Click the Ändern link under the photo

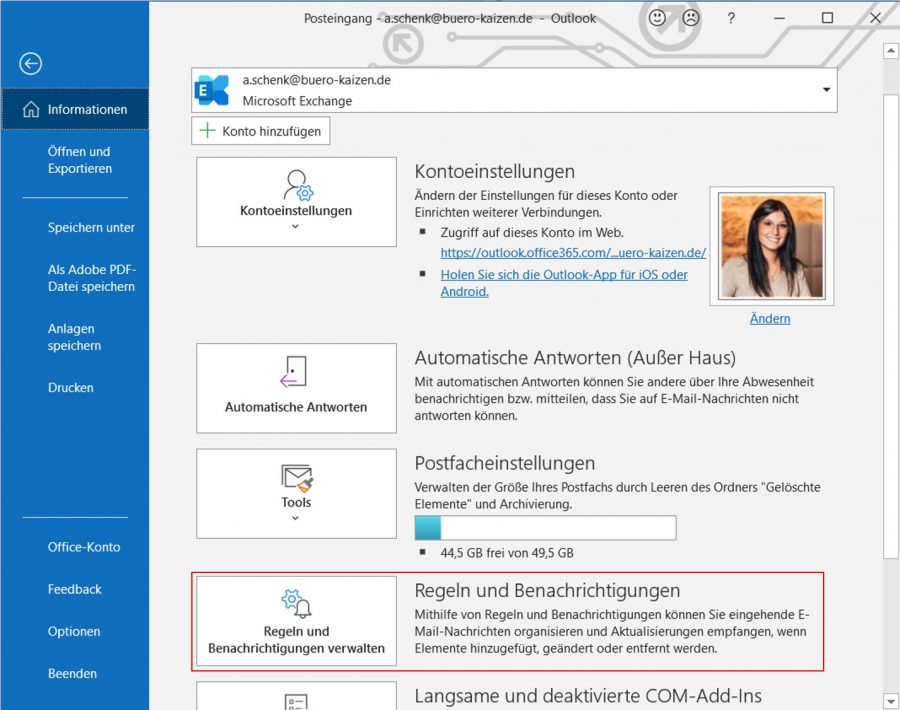[770, 319]
